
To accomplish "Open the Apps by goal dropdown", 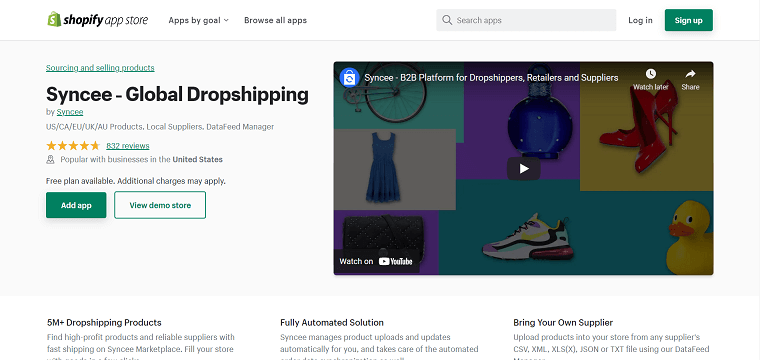I will pyautogui.click(x=198, y=20).
